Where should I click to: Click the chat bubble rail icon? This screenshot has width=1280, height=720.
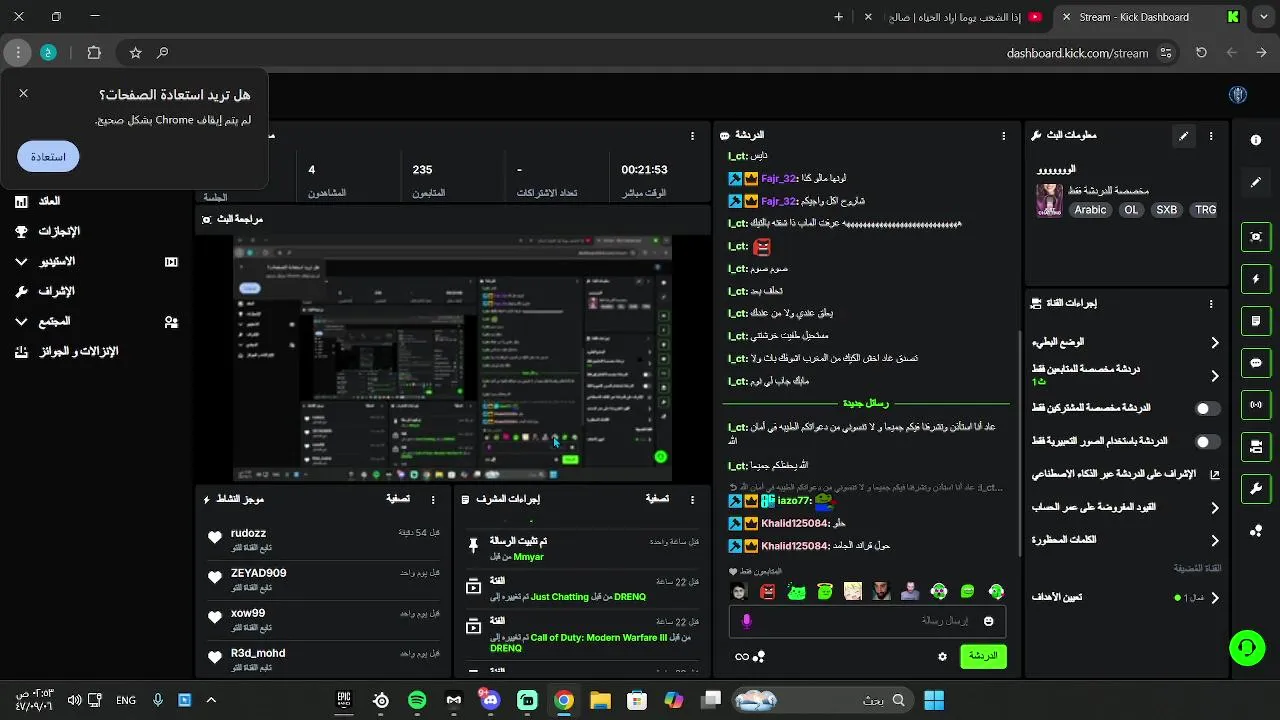click(x=1256, y=363)
